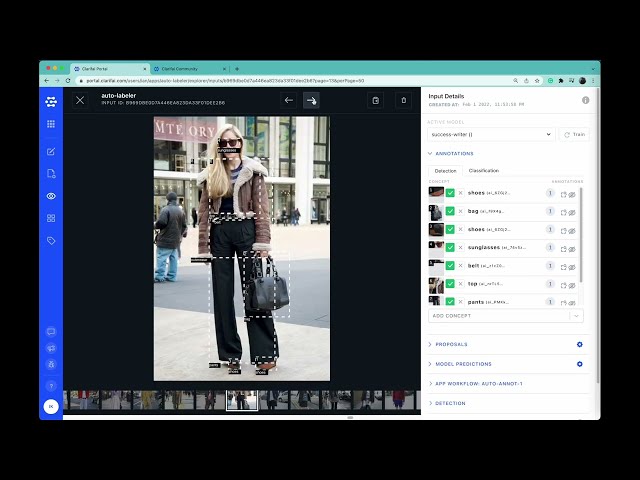Remove the top annotation with X

[460, 284]
